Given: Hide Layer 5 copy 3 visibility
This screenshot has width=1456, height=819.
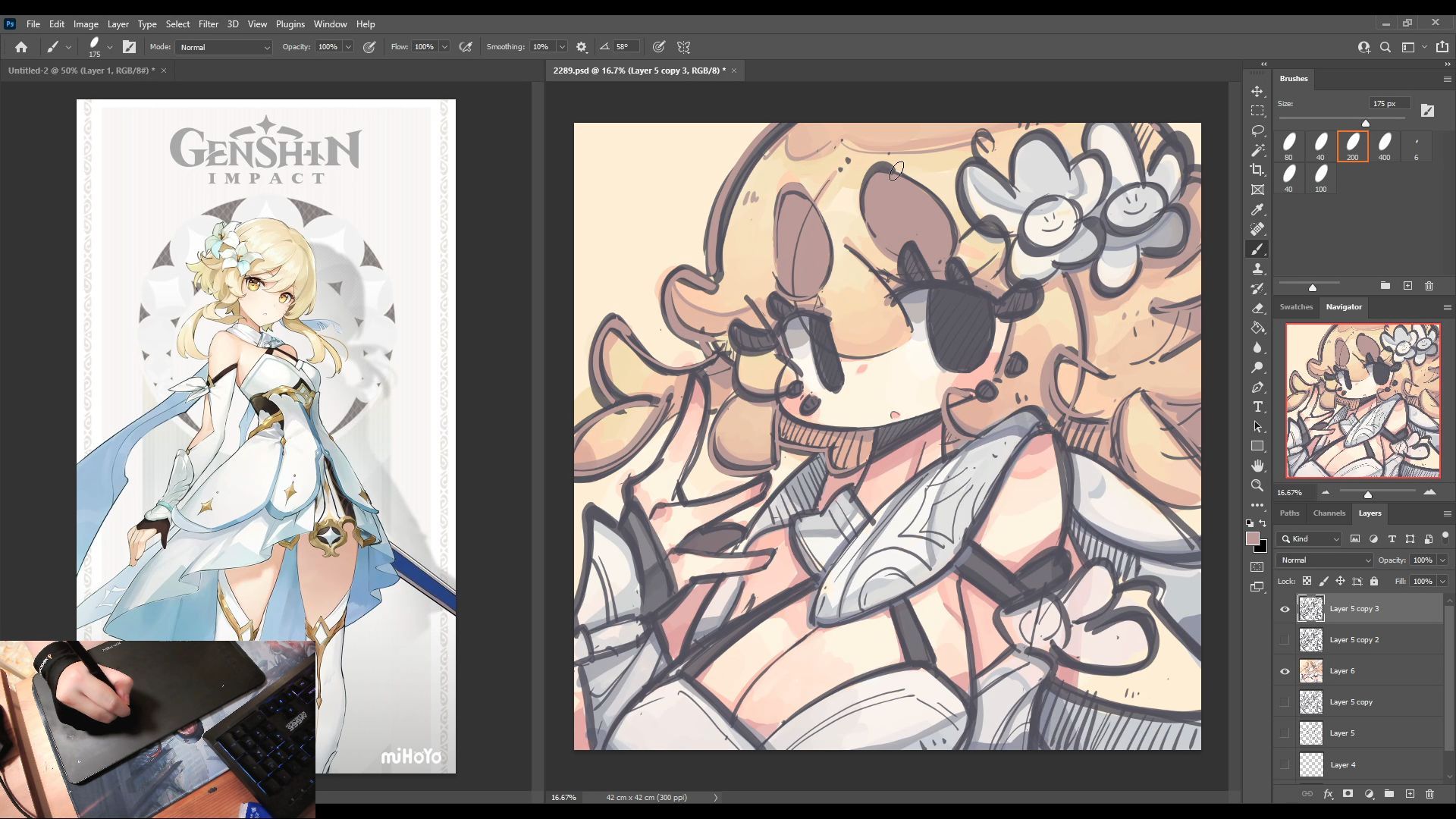Looking at the screenshot, I should 1285,609.
